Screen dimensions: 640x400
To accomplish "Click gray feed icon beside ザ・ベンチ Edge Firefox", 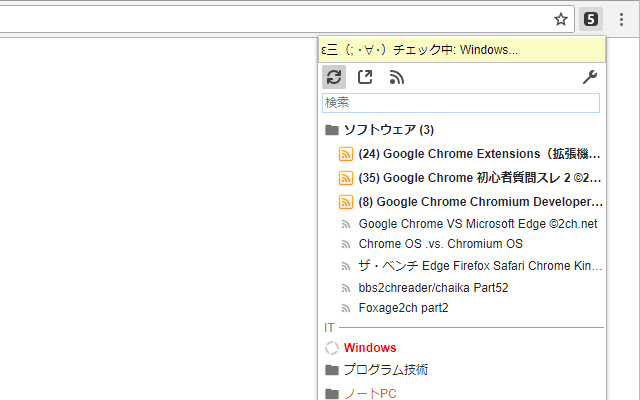I will click(x=346, y=267).
